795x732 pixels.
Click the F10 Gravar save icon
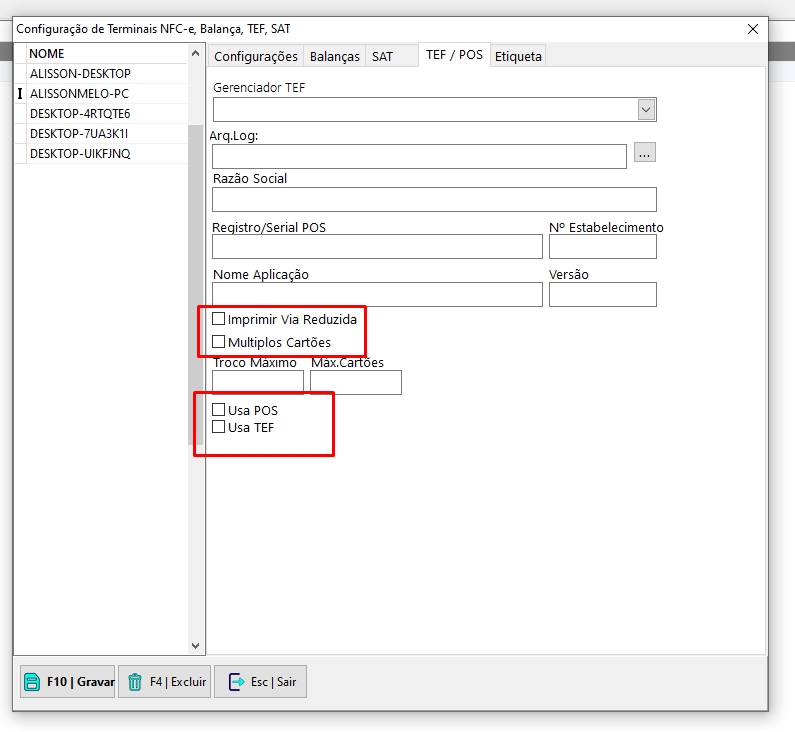[x=32, y=682]
